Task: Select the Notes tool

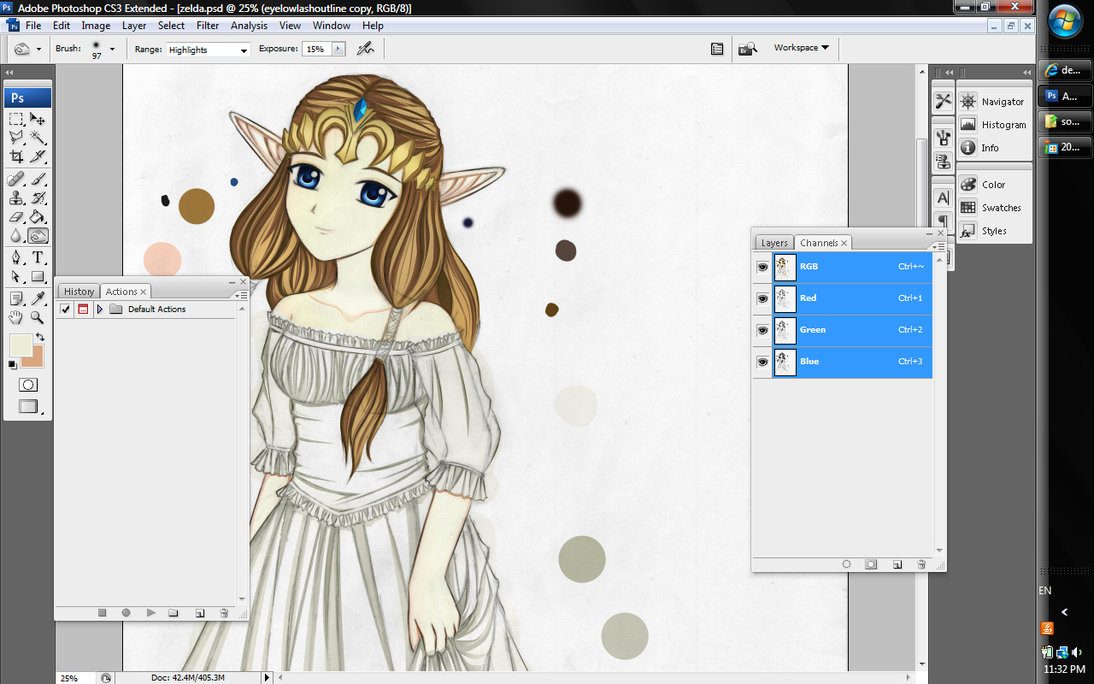Action: point(17,299)
